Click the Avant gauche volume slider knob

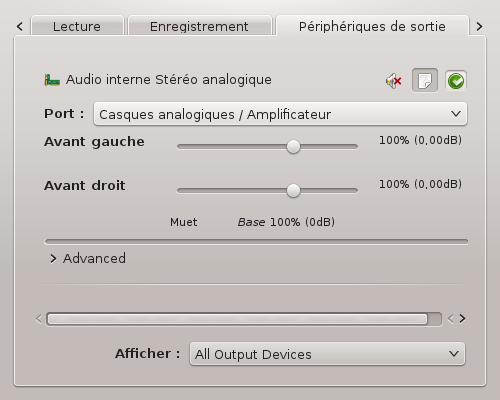coord(293,146)
